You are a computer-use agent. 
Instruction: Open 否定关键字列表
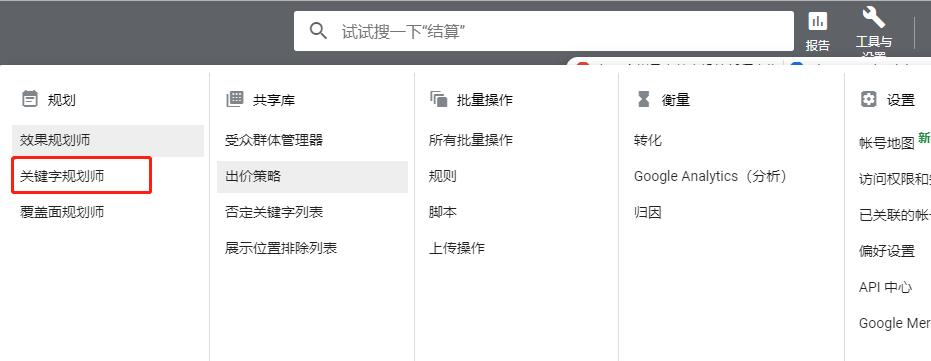(274, 212)
